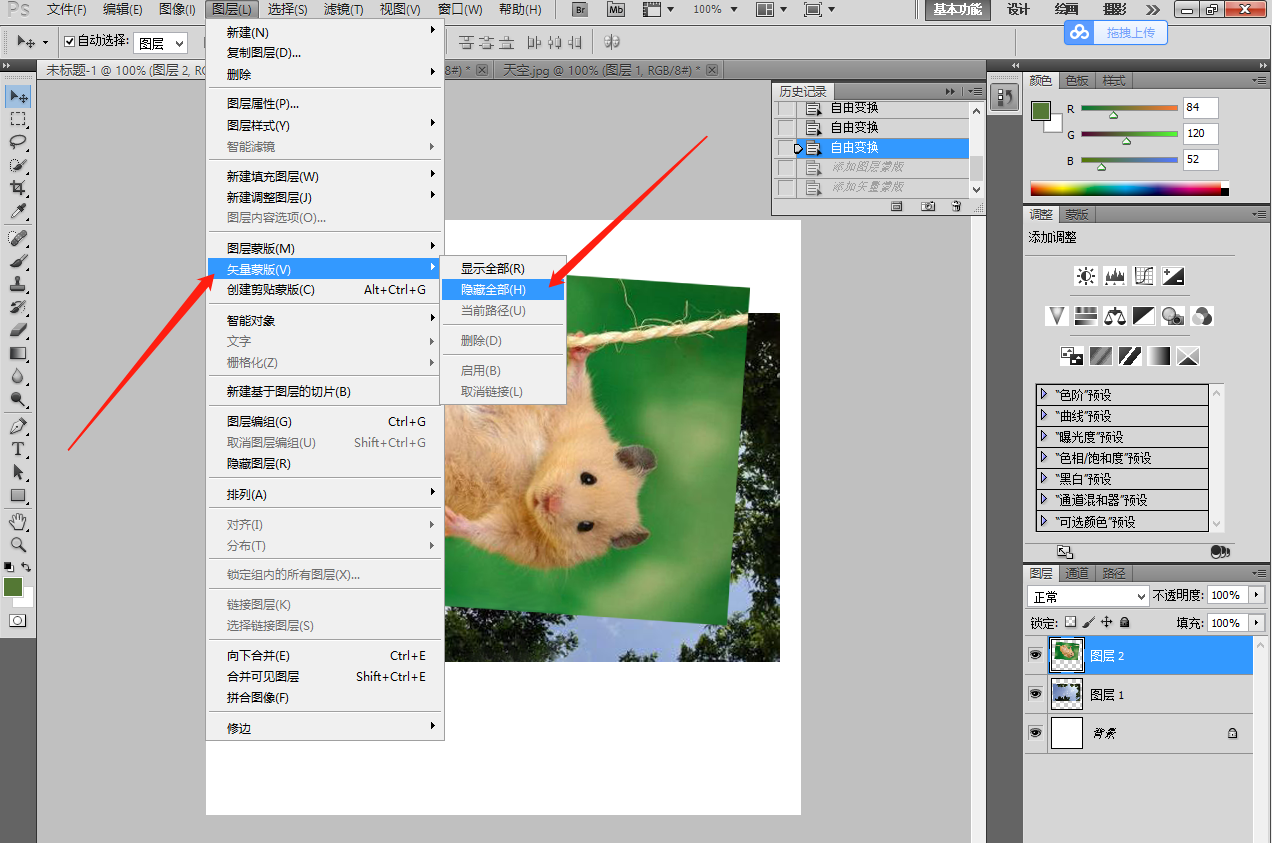Select the Rectangle shape tool
The image size is (1272, 843).
[18, 496]
